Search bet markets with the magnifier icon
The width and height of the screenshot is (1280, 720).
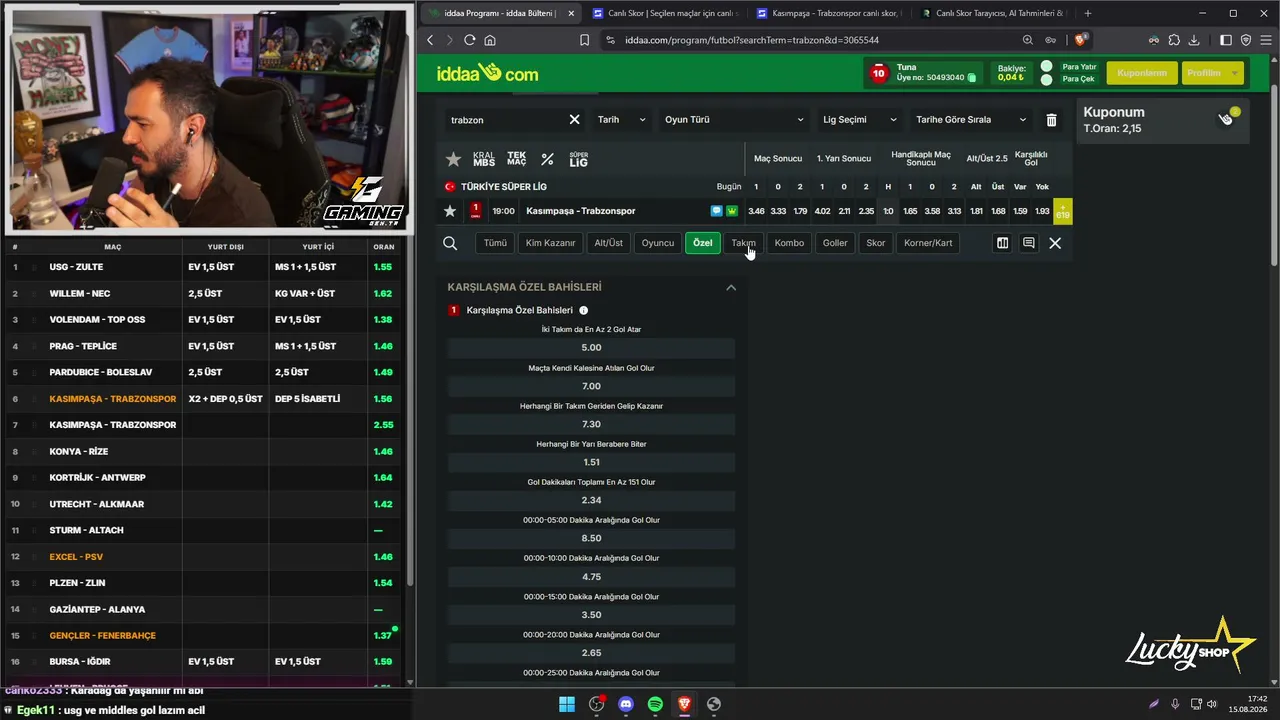coord(450,243)
